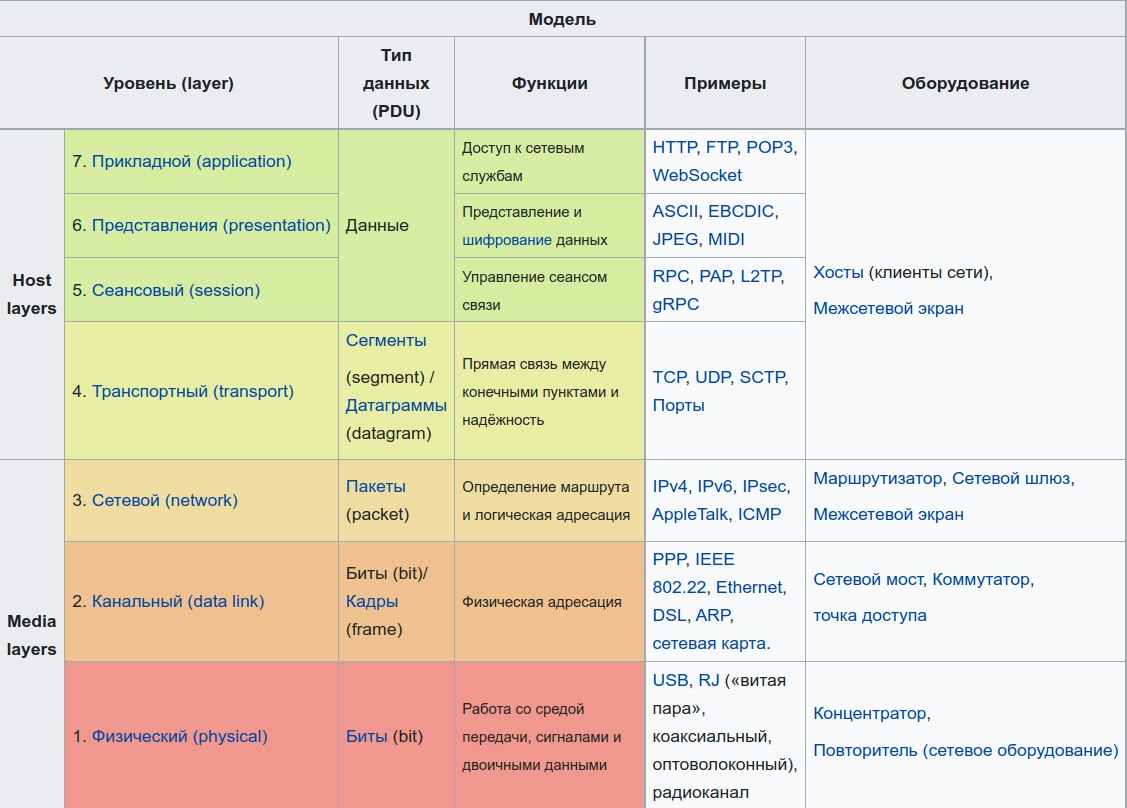Screen dimensions: 1127x808
Task: Open the точка доступа link
Action: tap(869, 615)
